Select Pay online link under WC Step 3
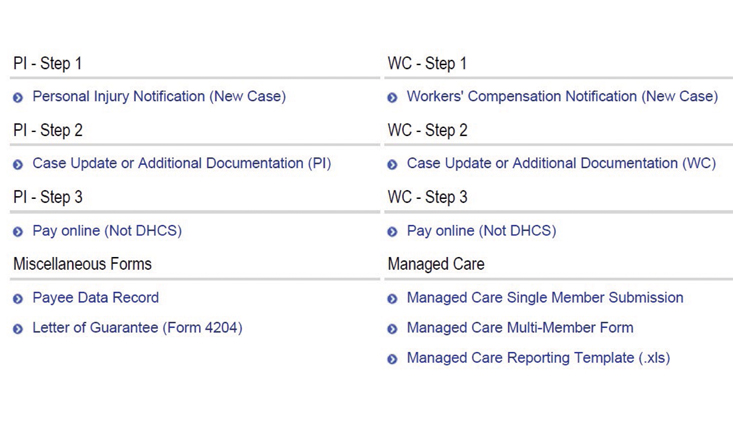 pyautogui.click(x=481, y=231)
